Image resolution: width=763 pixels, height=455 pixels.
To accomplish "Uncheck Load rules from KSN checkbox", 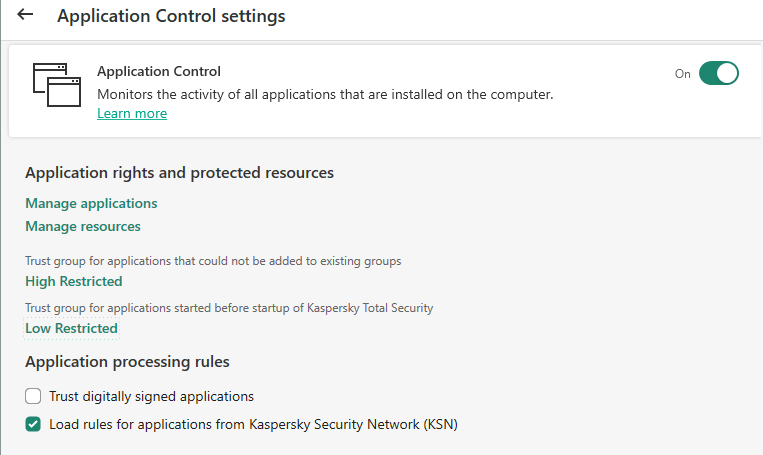I will (x=33, y=424).
